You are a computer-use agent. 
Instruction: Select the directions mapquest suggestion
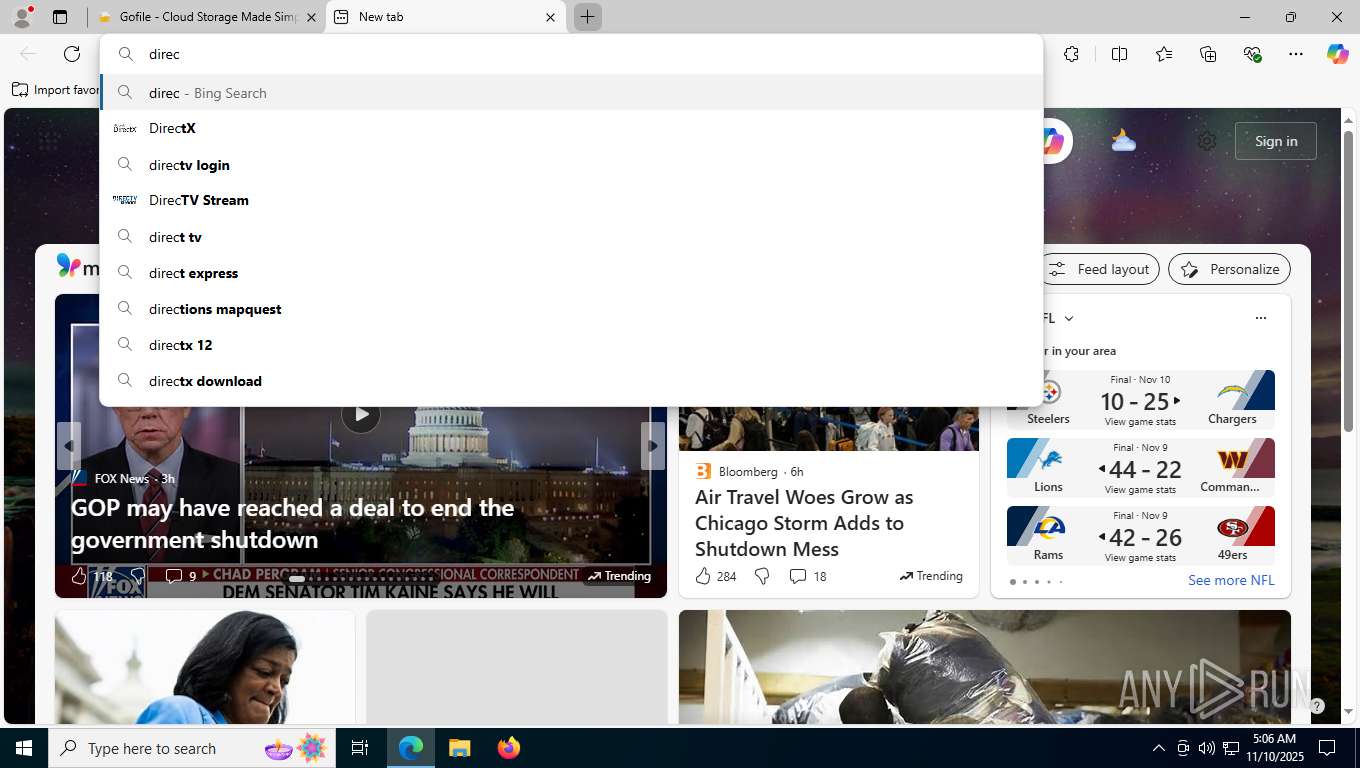pyautogui.click(x=571, y=309)
